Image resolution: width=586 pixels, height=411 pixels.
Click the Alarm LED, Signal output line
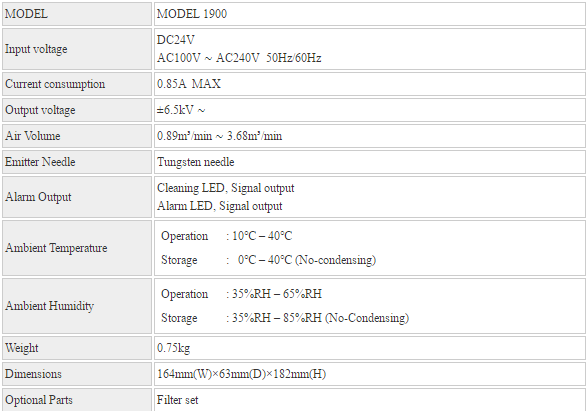pyautogui.click(x=219, y=206)
